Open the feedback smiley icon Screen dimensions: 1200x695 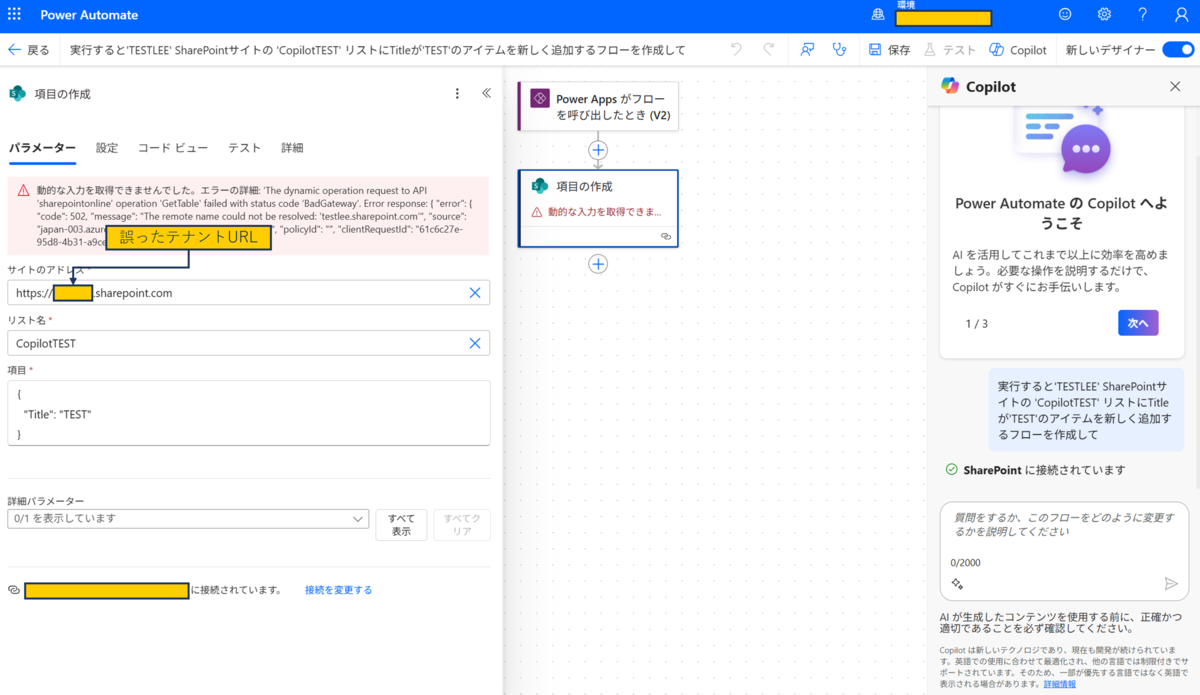click(1065, 15)
